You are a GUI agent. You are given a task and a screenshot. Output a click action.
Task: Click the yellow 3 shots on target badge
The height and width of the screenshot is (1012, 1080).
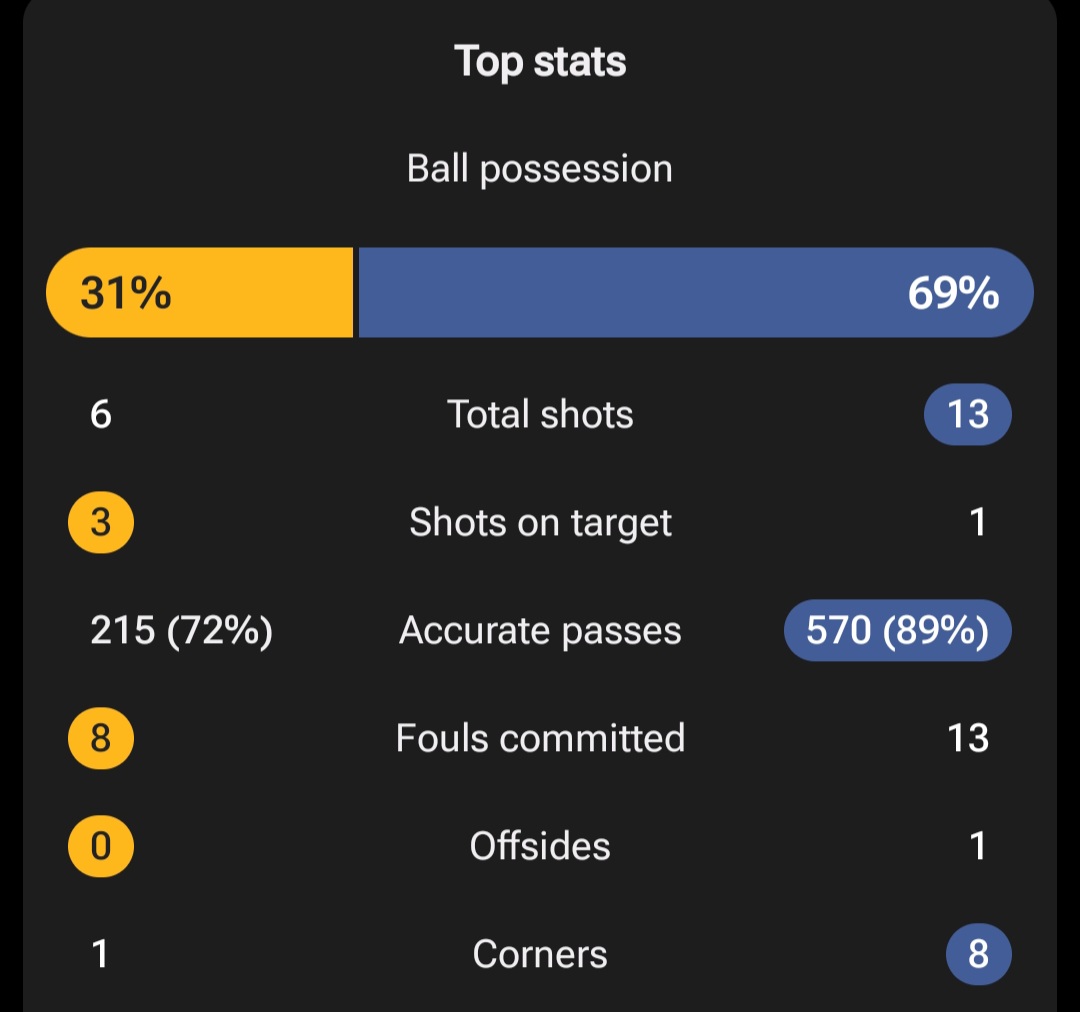coord(101,522)
